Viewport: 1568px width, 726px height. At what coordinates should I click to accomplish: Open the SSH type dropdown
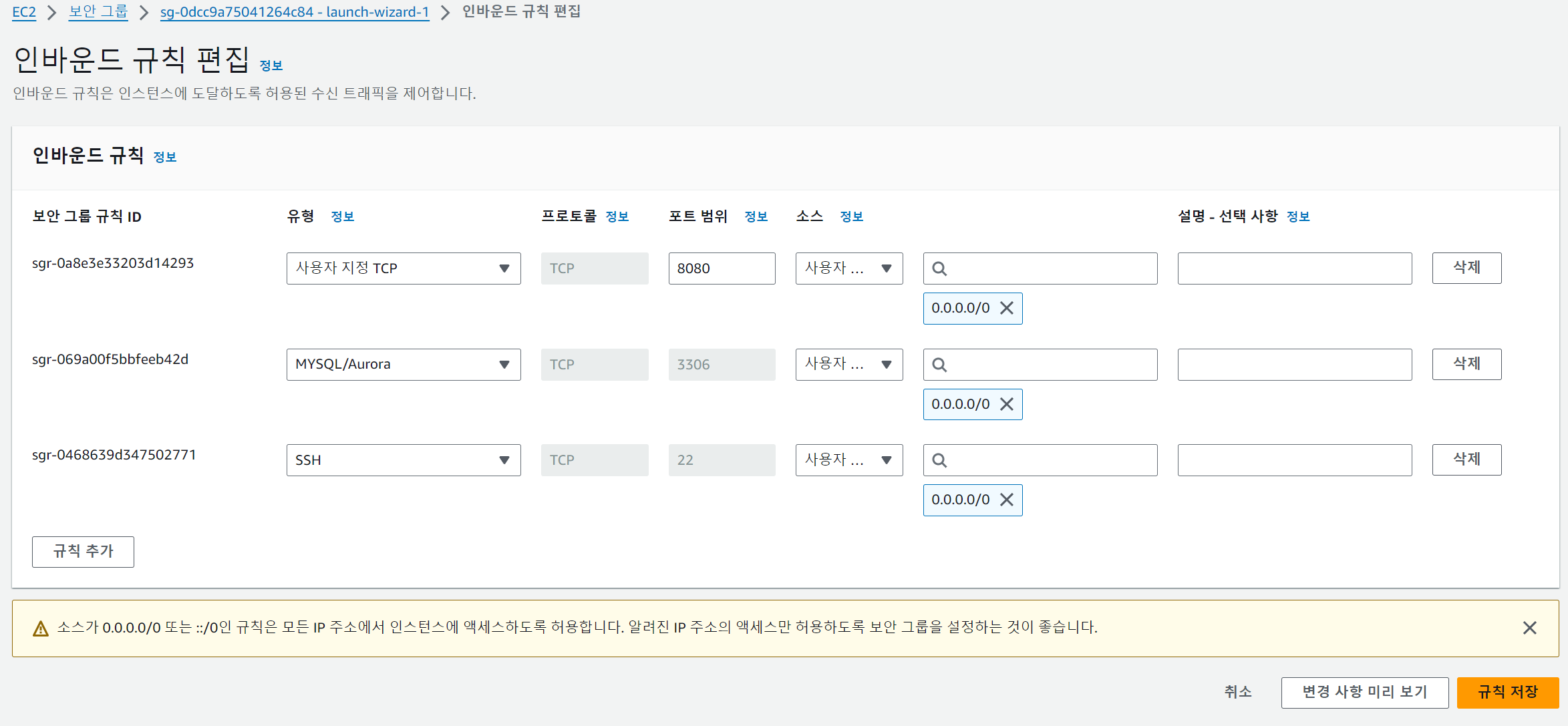tap(403, 460)
